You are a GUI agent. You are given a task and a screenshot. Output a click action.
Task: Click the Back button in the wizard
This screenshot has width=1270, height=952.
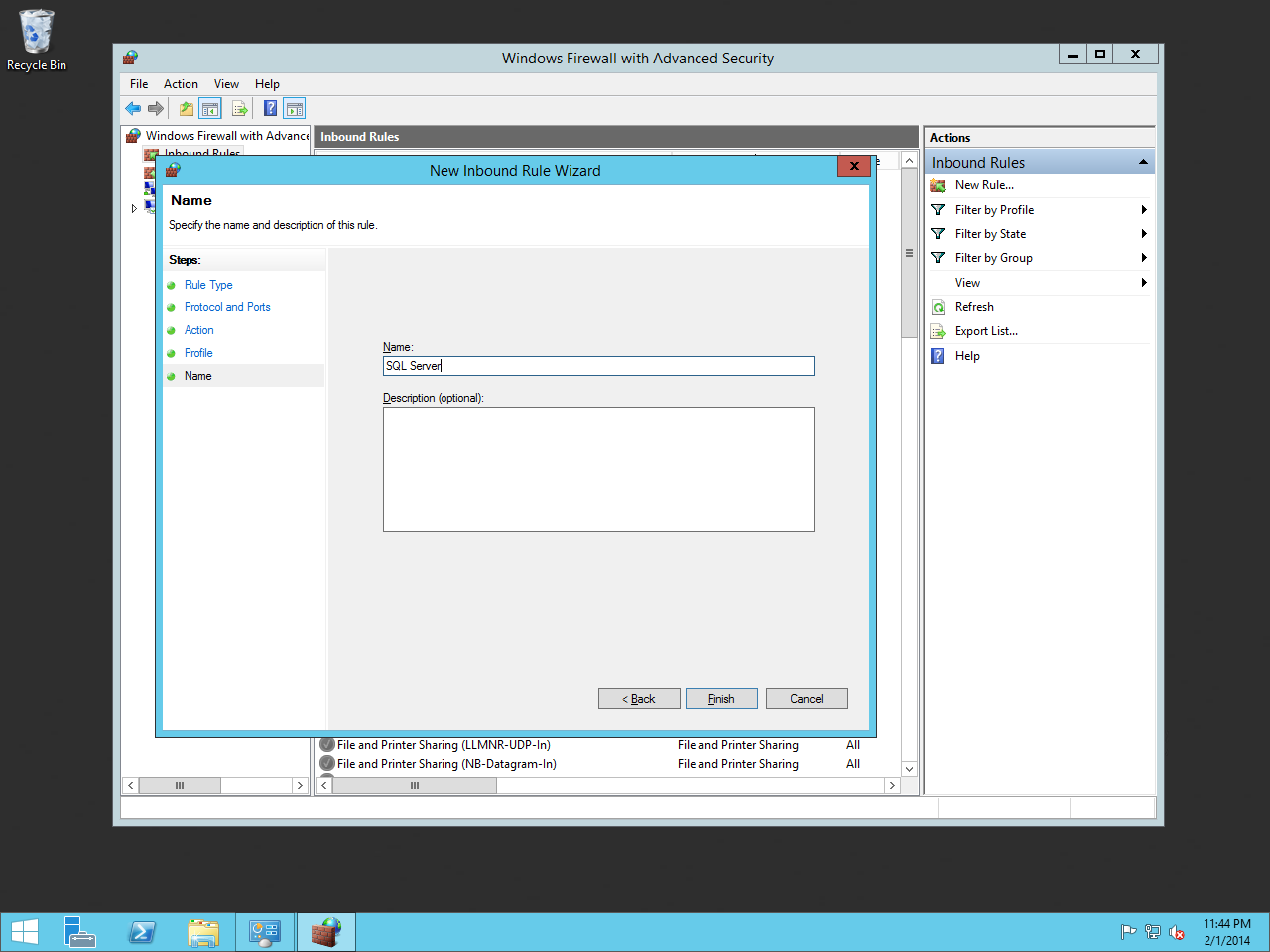[x=639, y=699]
